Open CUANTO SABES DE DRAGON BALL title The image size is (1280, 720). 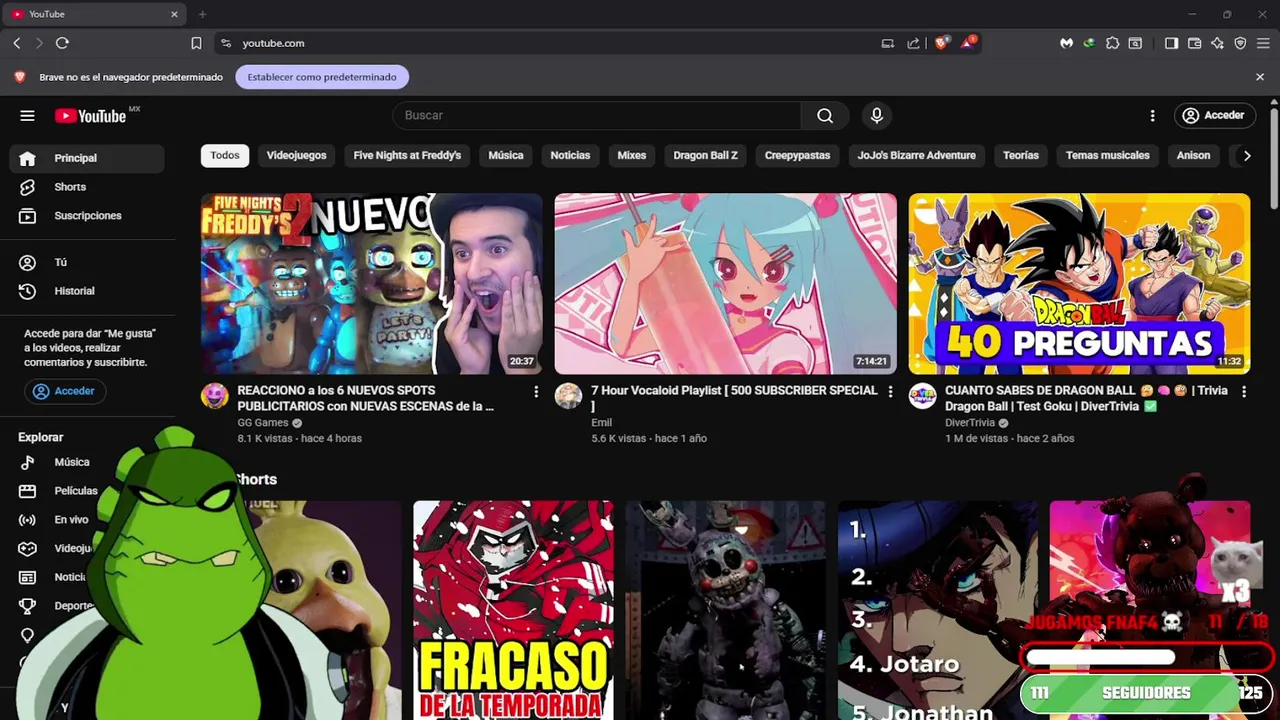(1086, 398)
